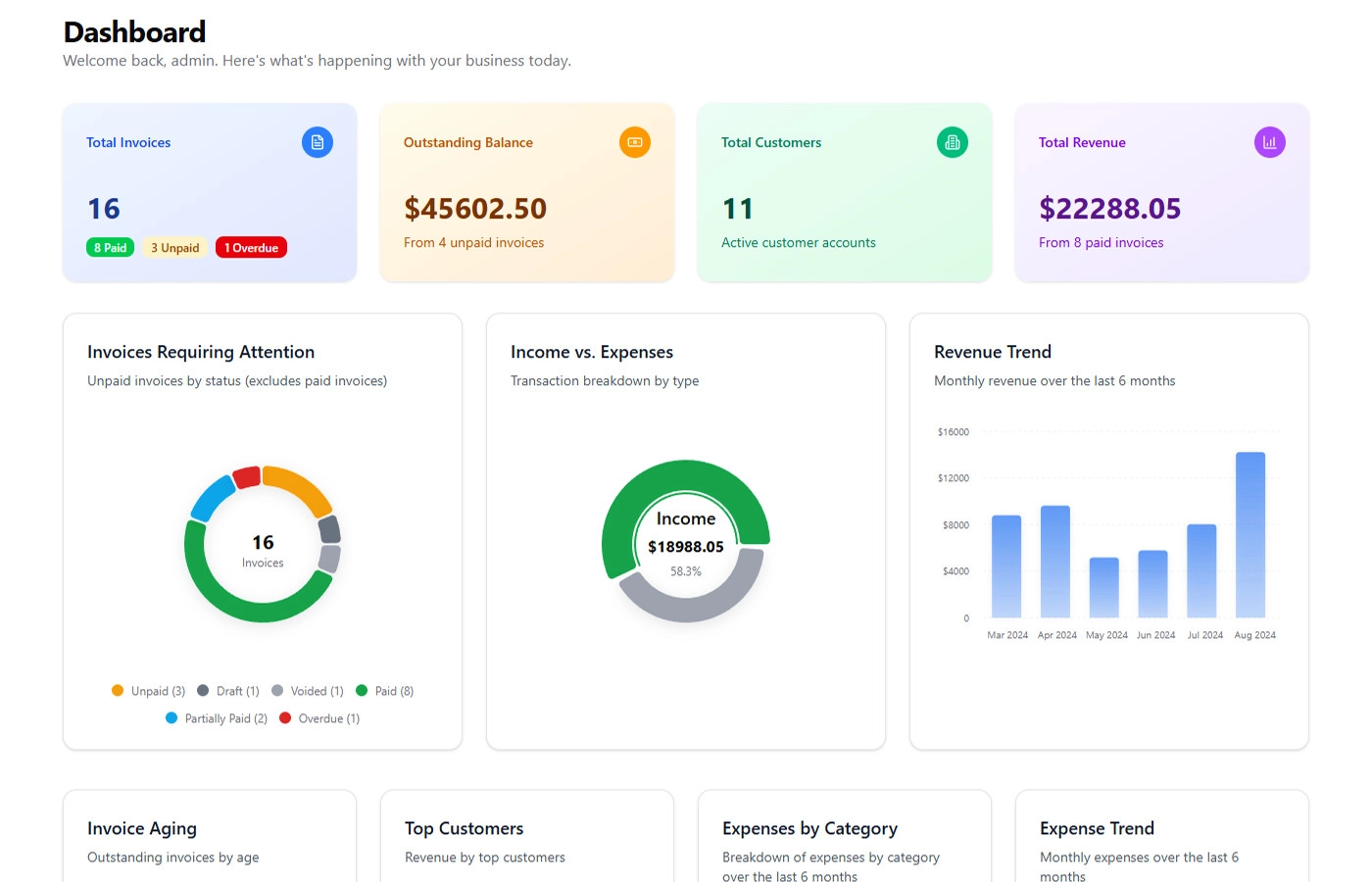Select the green Income segment of the donut chart

tap(686, 472)
